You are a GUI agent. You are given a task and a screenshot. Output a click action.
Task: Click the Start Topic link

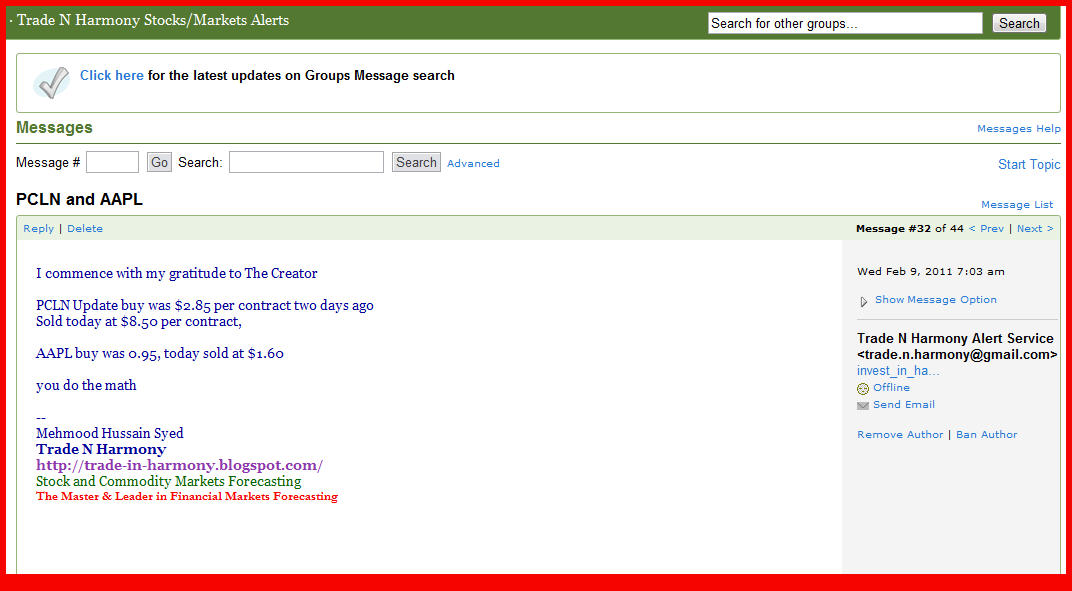1029,164
